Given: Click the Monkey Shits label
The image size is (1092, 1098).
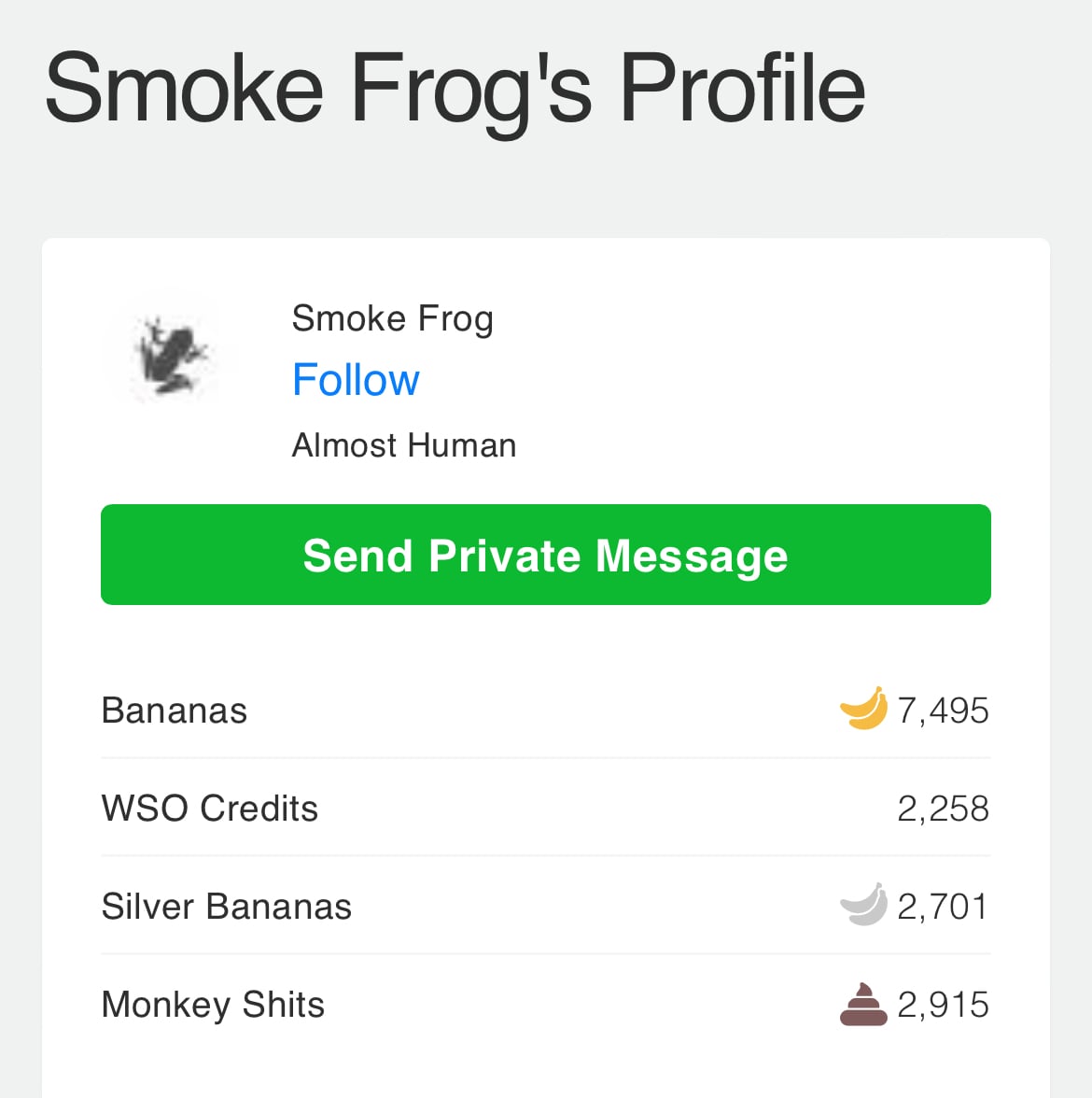Looking at the screenshot, I should click(x=213, y=1005).
